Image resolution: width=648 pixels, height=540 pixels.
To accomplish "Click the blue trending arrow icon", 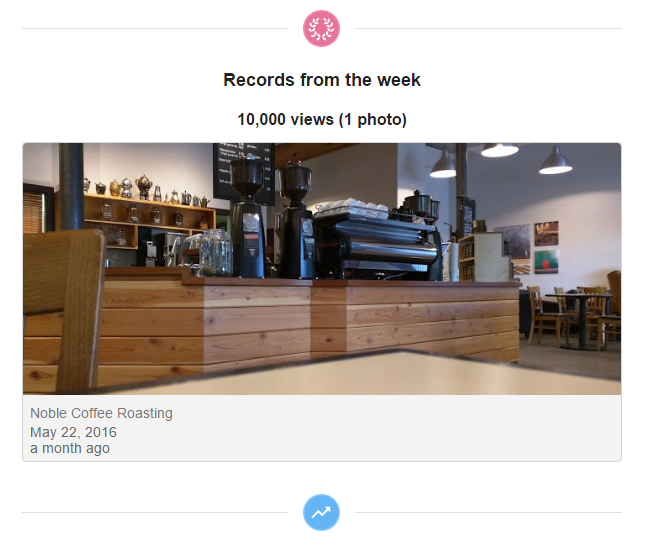I will [x=322, y=512].
